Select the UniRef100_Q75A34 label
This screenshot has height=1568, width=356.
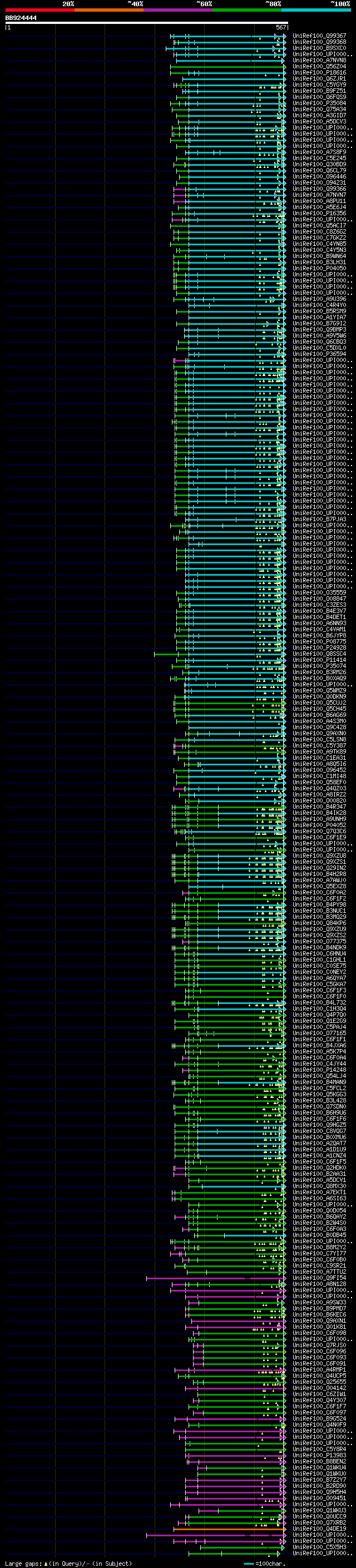pos(319,109)
